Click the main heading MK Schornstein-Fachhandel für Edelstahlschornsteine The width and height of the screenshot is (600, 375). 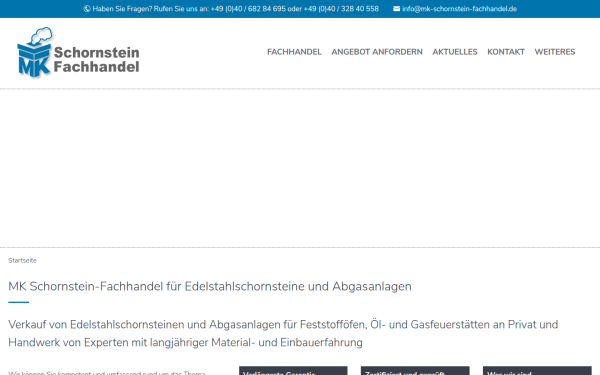pyautogui.click(x=210, y=287)
